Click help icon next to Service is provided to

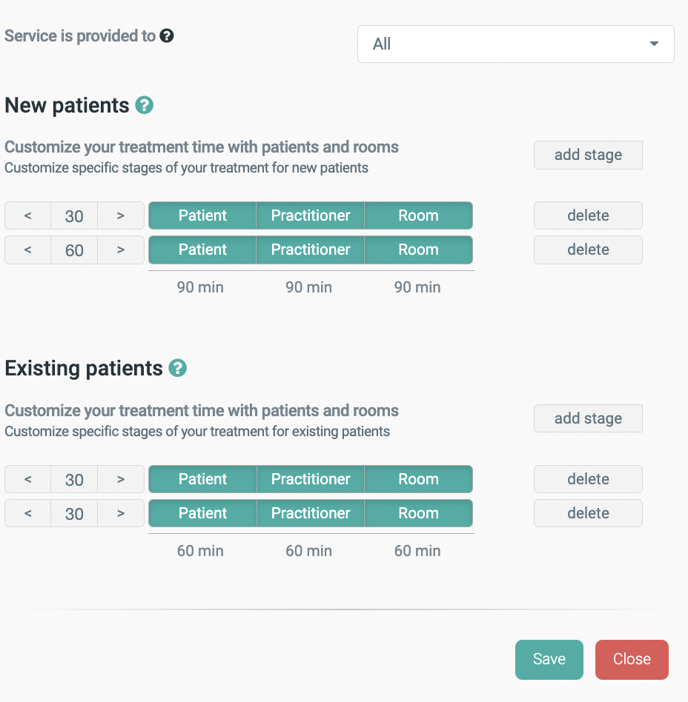tap(167, 36)
